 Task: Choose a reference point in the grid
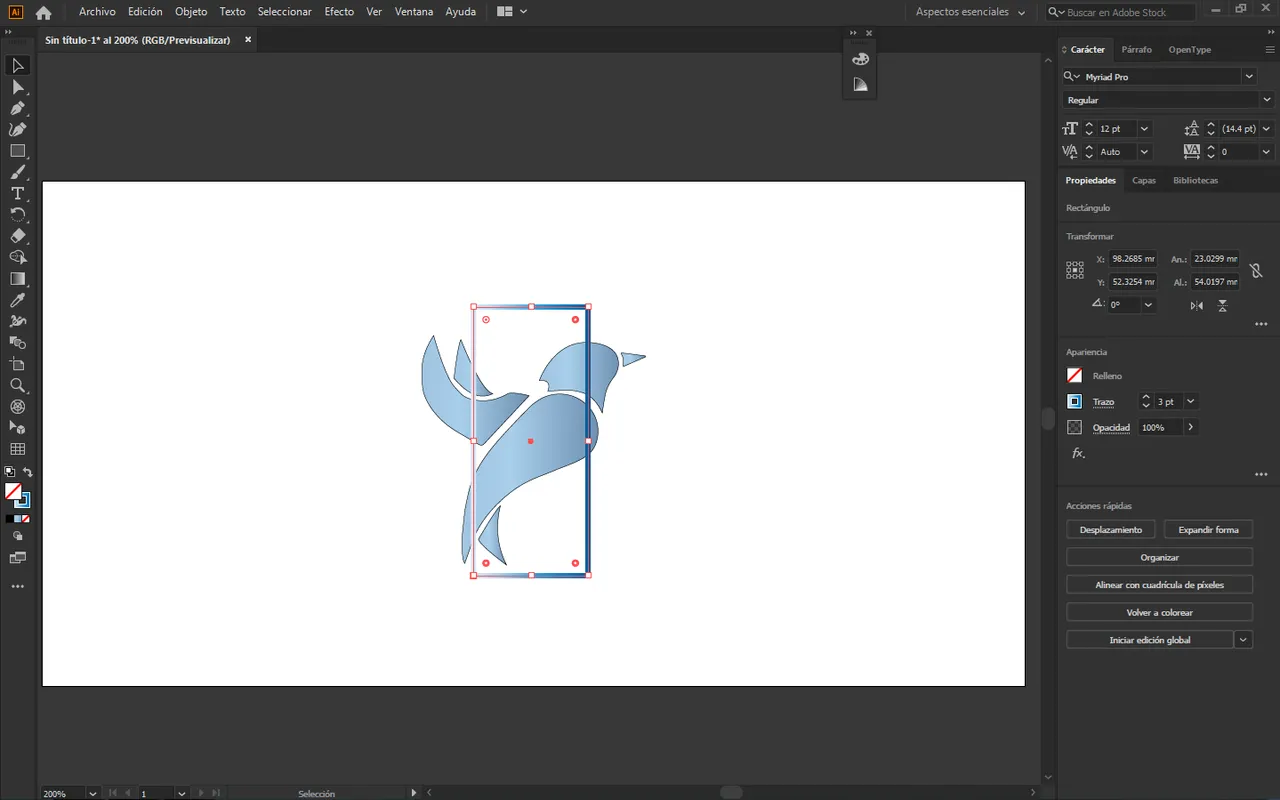1075,270
